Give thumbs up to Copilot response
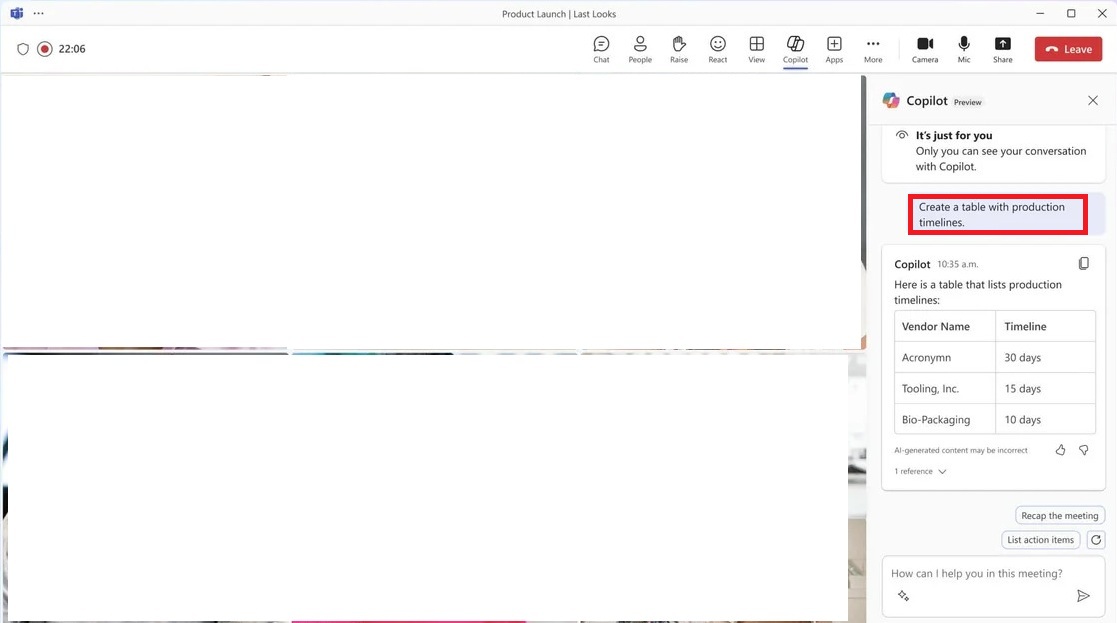This screenshot has width=1117, height=623. click(1060, 450)
